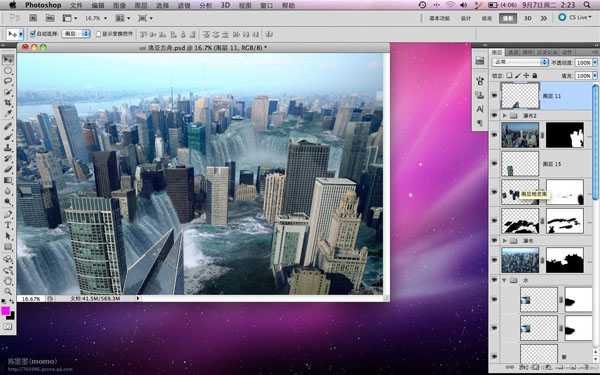This screenshot has height=375, width=600.
Task: Open the blend mode dropdown
Action: tap(520, 62)
